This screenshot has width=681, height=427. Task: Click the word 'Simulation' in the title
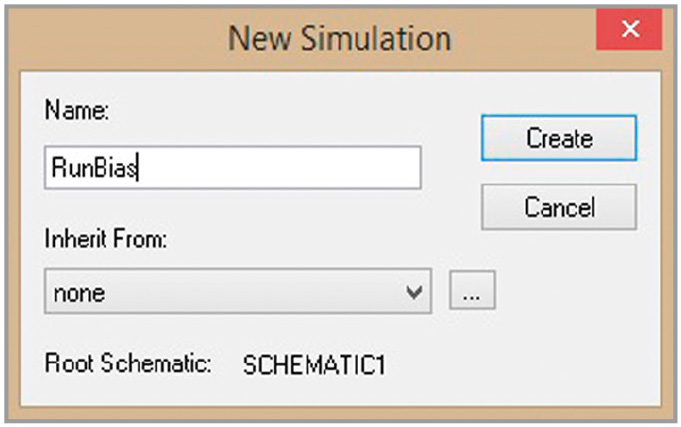(376, 38)
